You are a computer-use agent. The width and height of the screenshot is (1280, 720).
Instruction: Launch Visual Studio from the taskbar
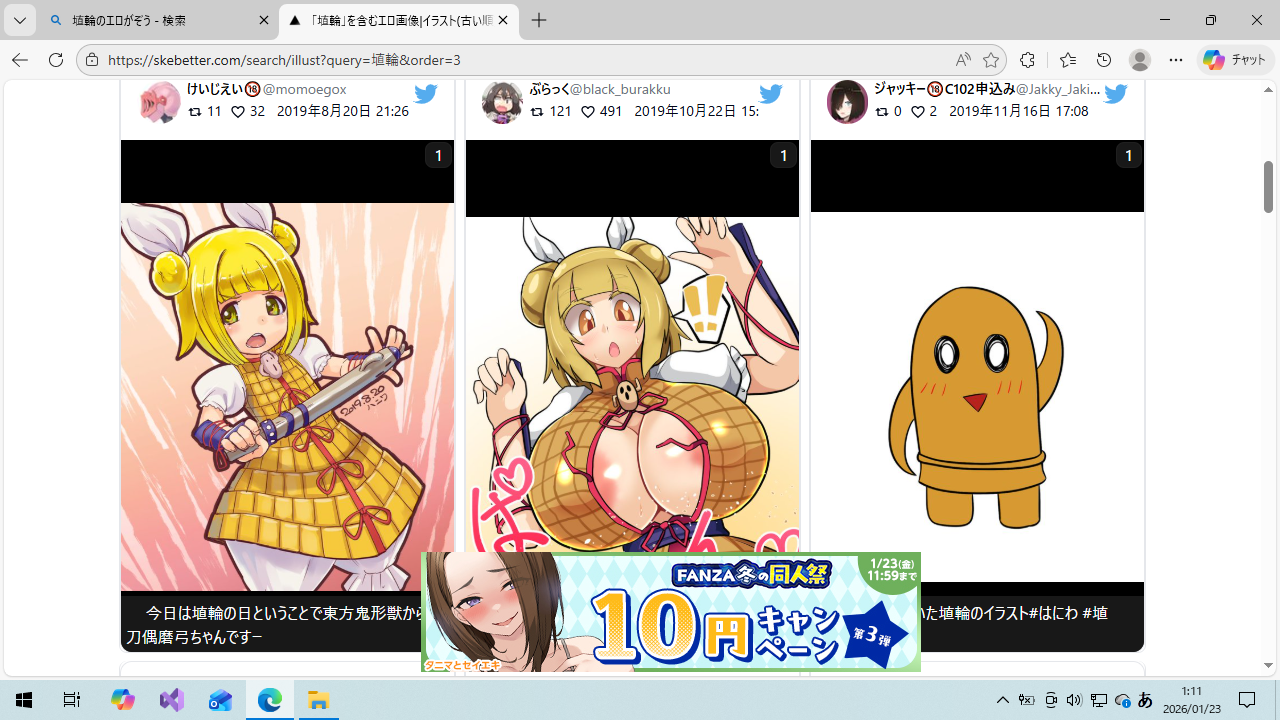[171, 700]
